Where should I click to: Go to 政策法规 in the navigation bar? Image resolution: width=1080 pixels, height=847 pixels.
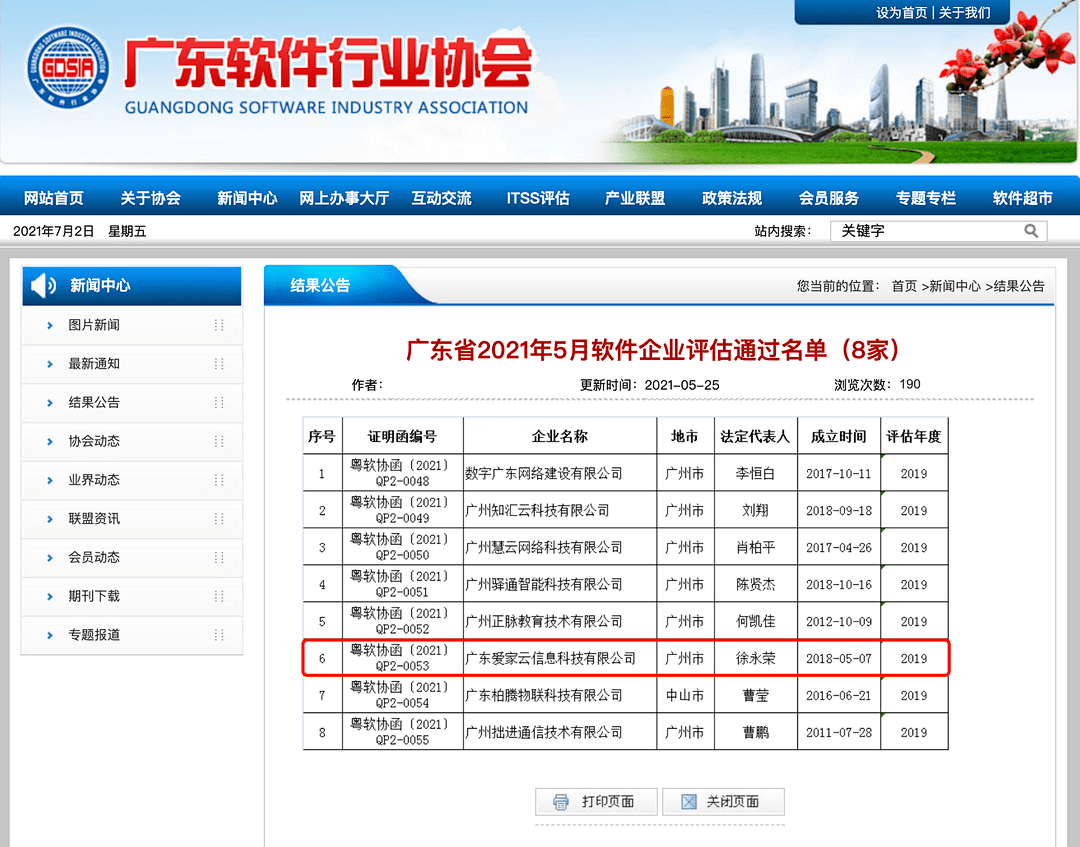(x=732, y=198)
